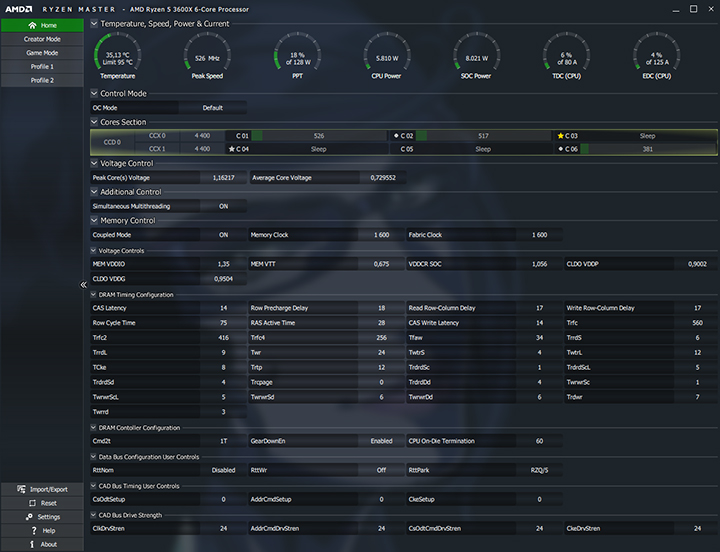Viewport: 720px width, 552px height.
Task: Open Profile 2
Action: tap(42, 80)
